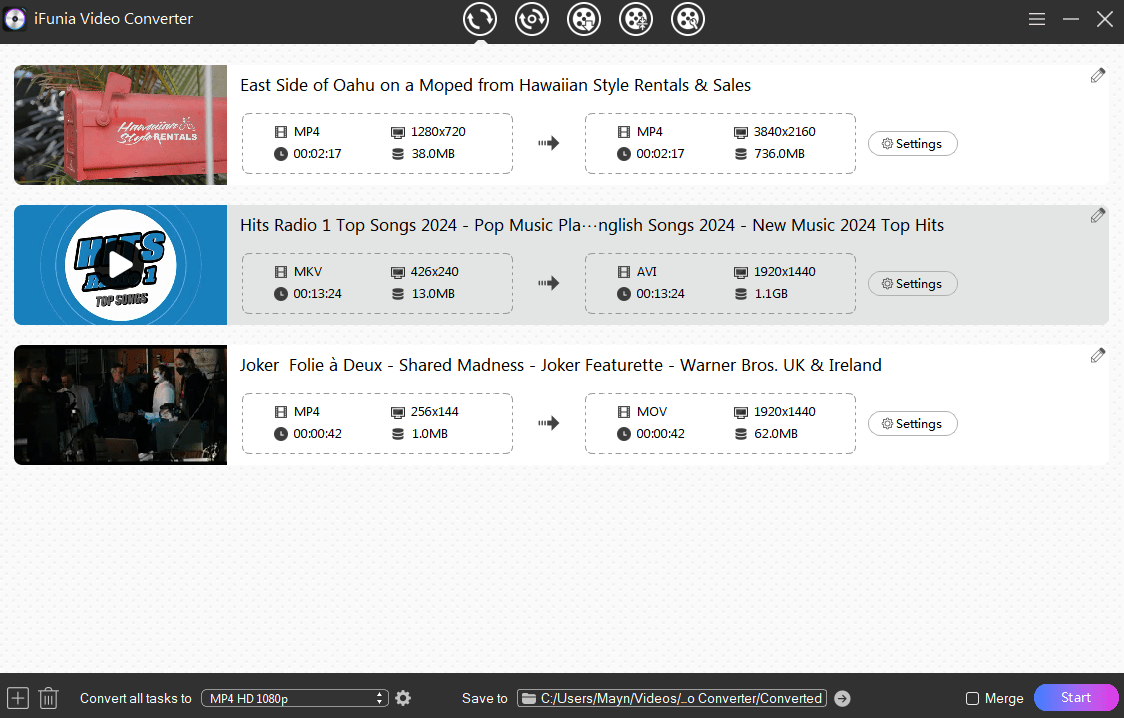Viewport: 1124px width, 718px height.
Task: Select the Joker featurette video thumbnail
Action: (120, 405)
